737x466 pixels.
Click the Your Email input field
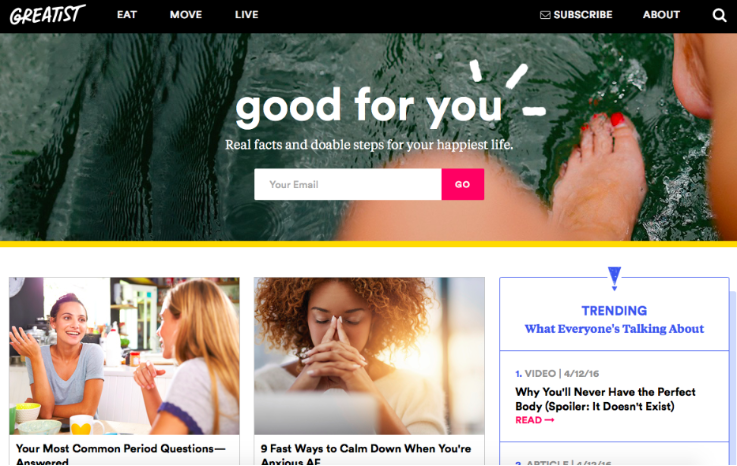[348, 184]
